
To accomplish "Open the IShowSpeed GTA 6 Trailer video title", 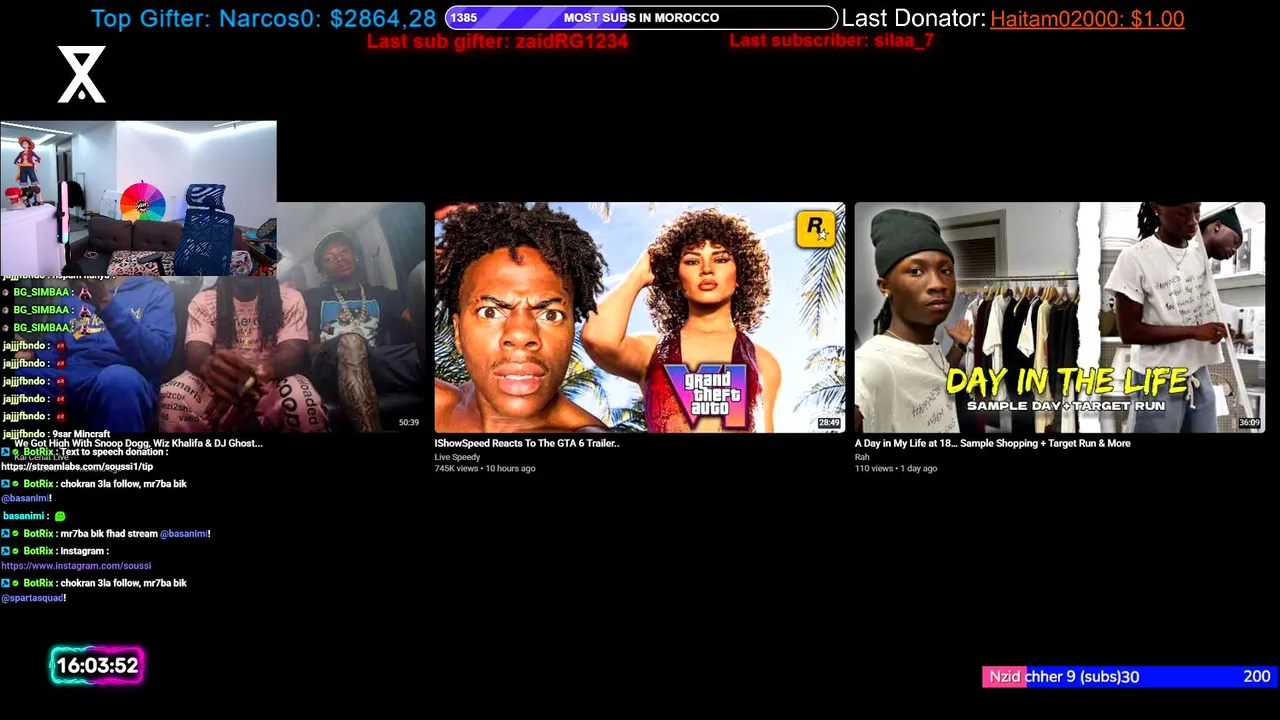I will [527, 443].
